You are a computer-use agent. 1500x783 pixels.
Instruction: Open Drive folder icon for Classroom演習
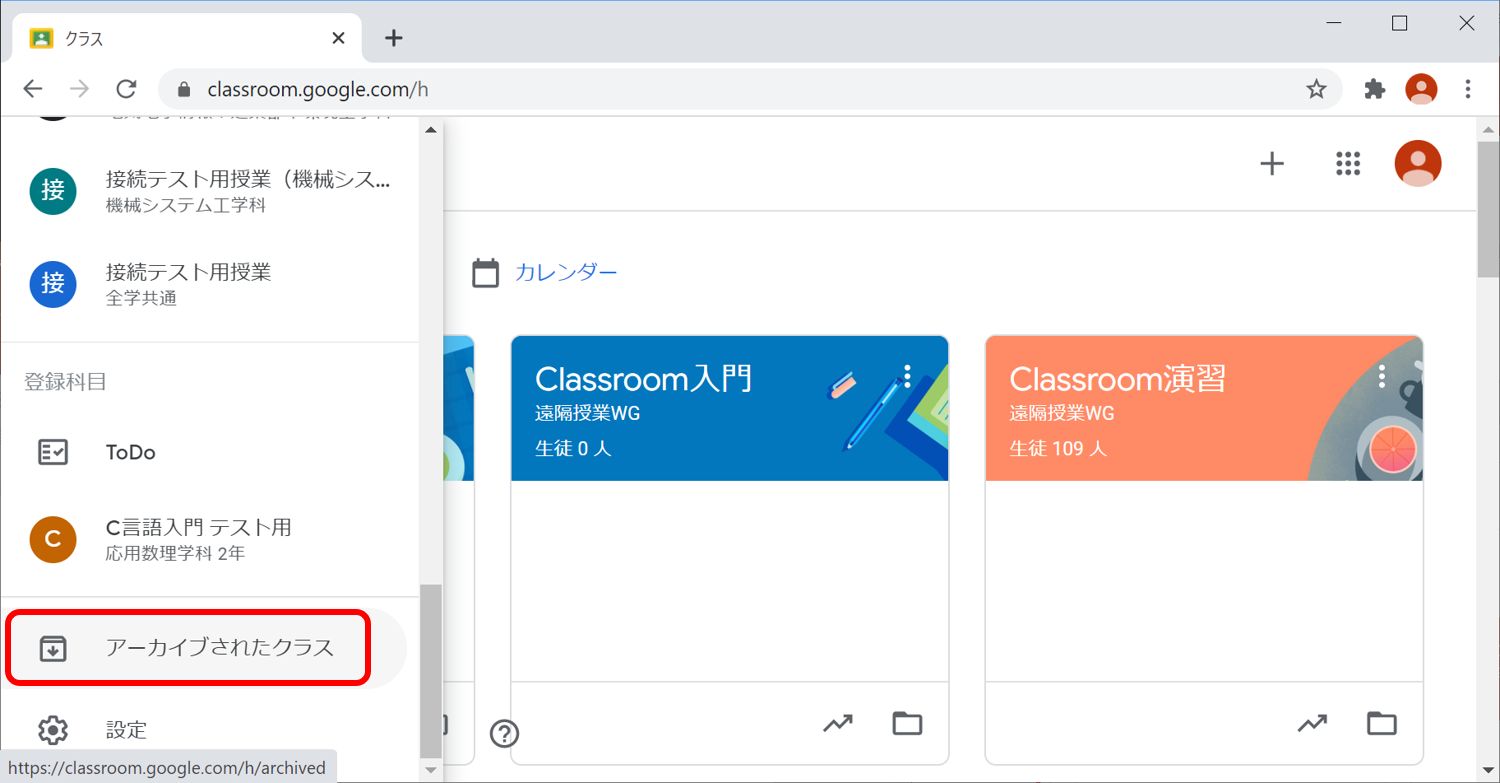click(1381, 723)
